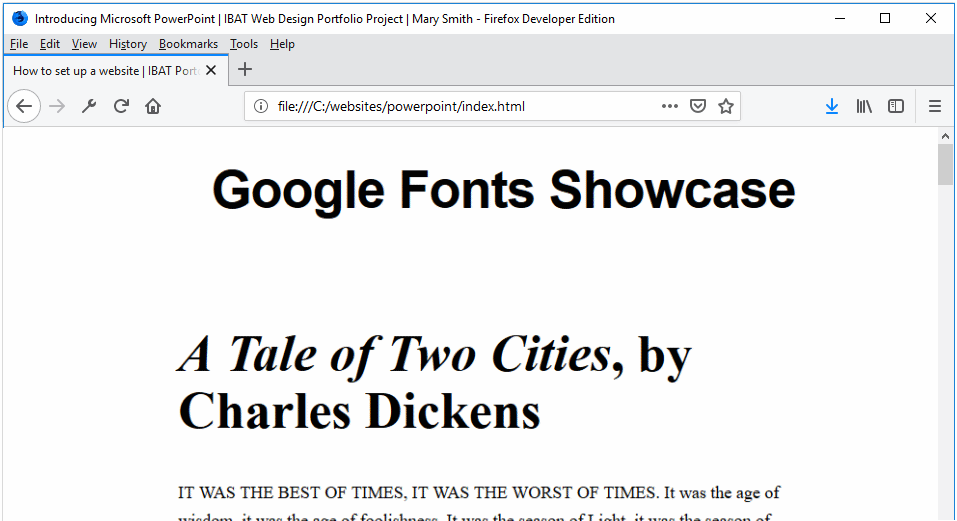Close the Firefox window

[x=931, y=18]
